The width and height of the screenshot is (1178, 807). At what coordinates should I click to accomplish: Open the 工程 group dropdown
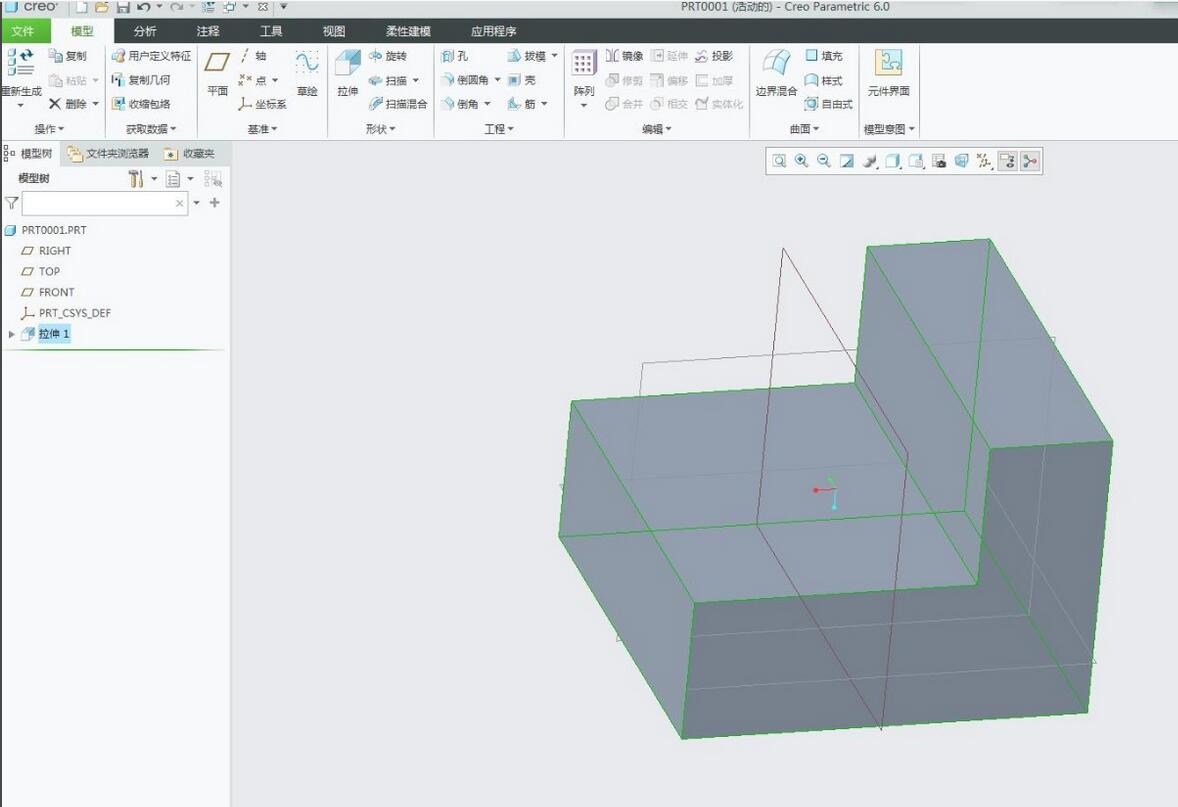click(x=499, y=129)
